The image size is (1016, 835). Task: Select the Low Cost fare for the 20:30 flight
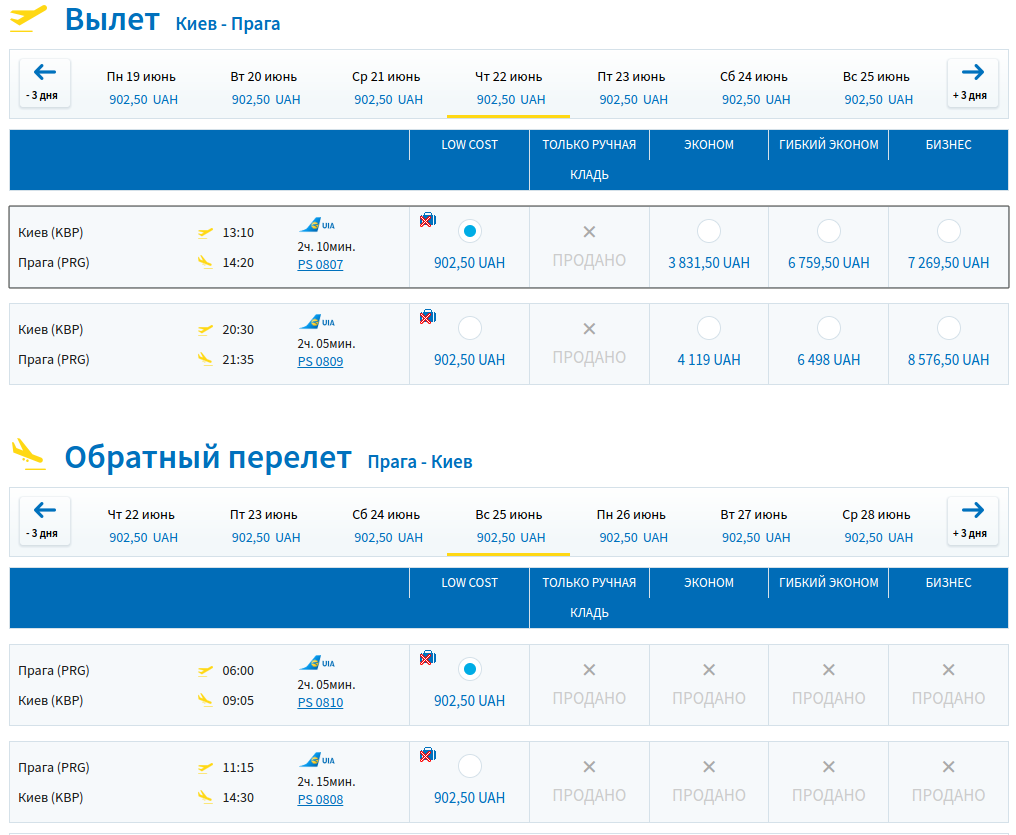pyautogui.click(x=469, y=328)
